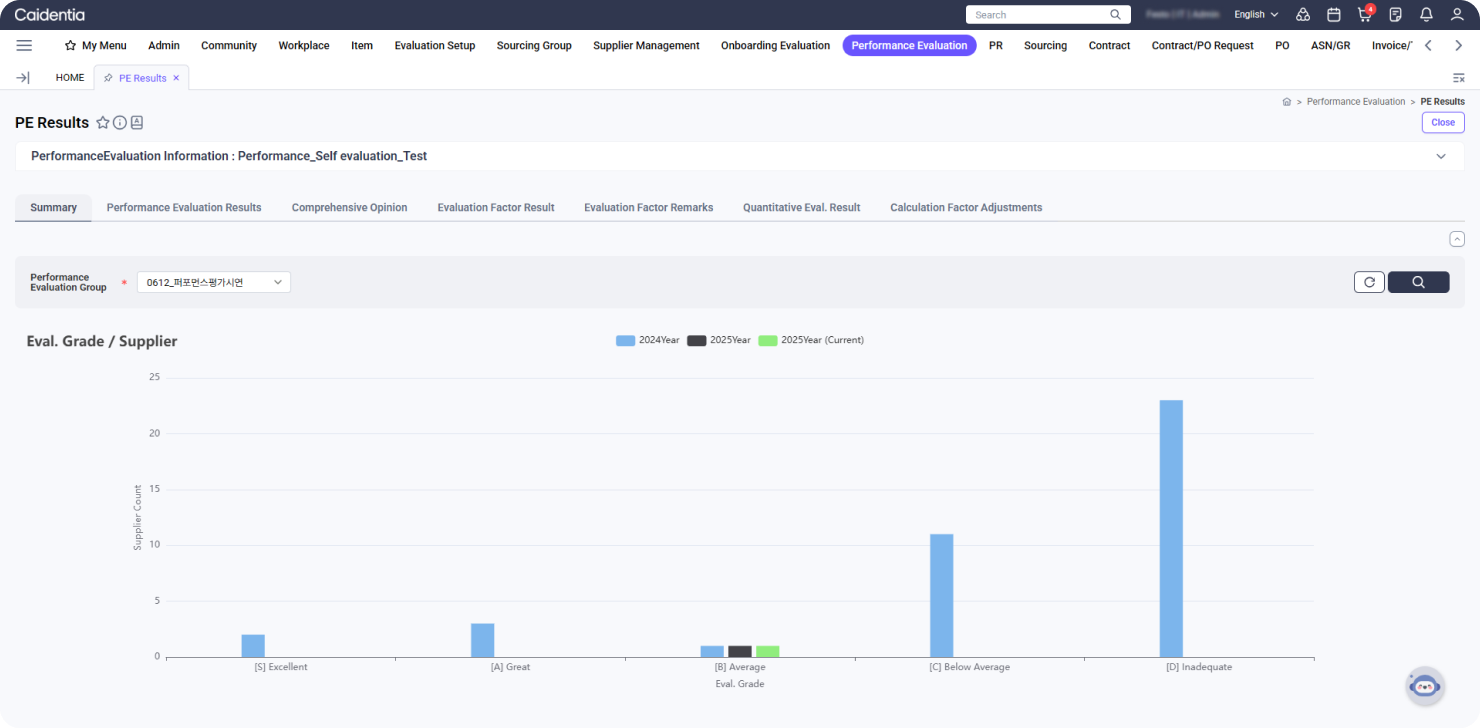
Task: Open Supplier Management menu
Action: (x=646, y=45)
